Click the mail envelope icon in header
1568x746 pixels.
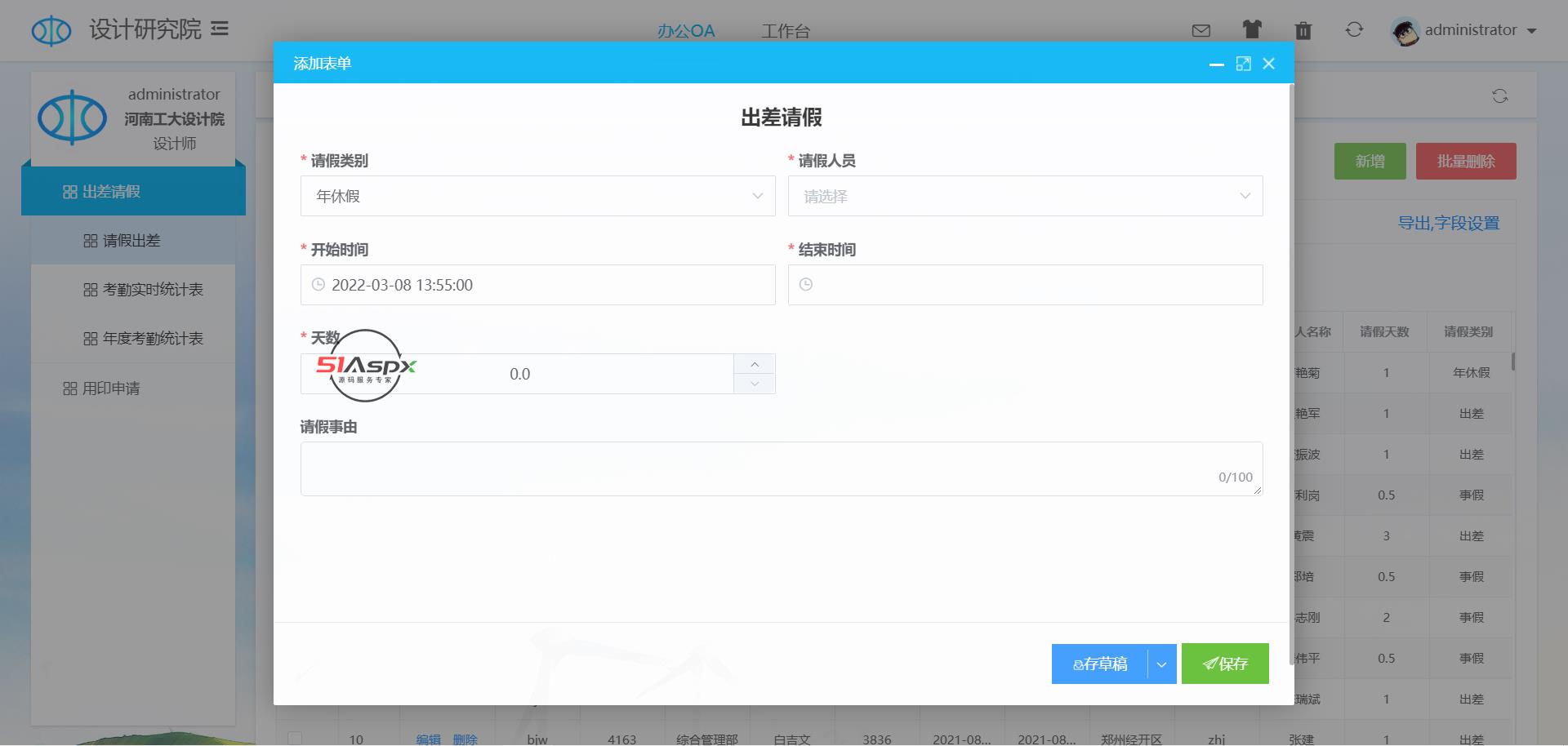[1200, 31]
